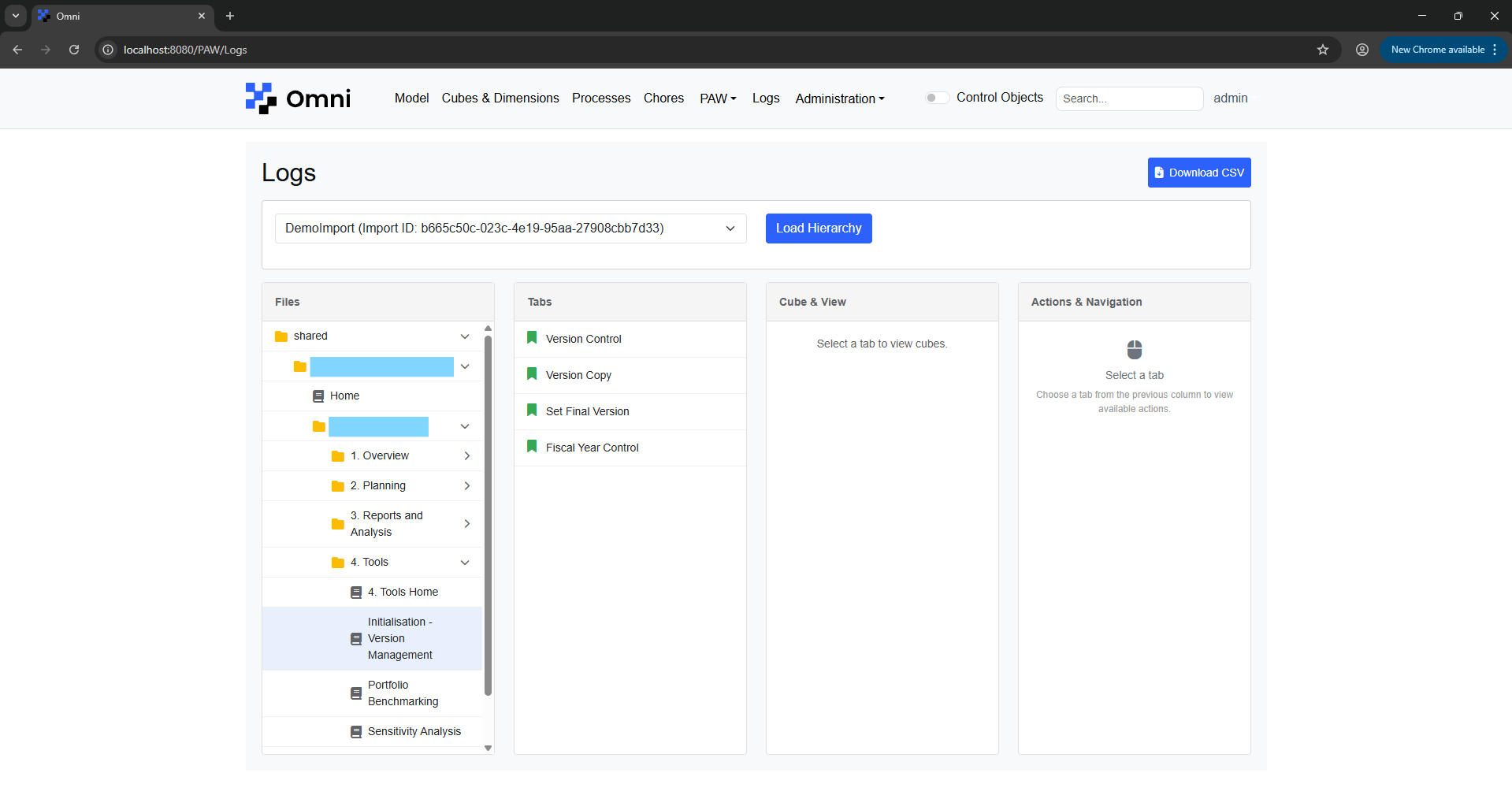This screenshot has width=1512, height=810.
Task: Open the Chrome profile icon
Action: [x=1362, y=50]
